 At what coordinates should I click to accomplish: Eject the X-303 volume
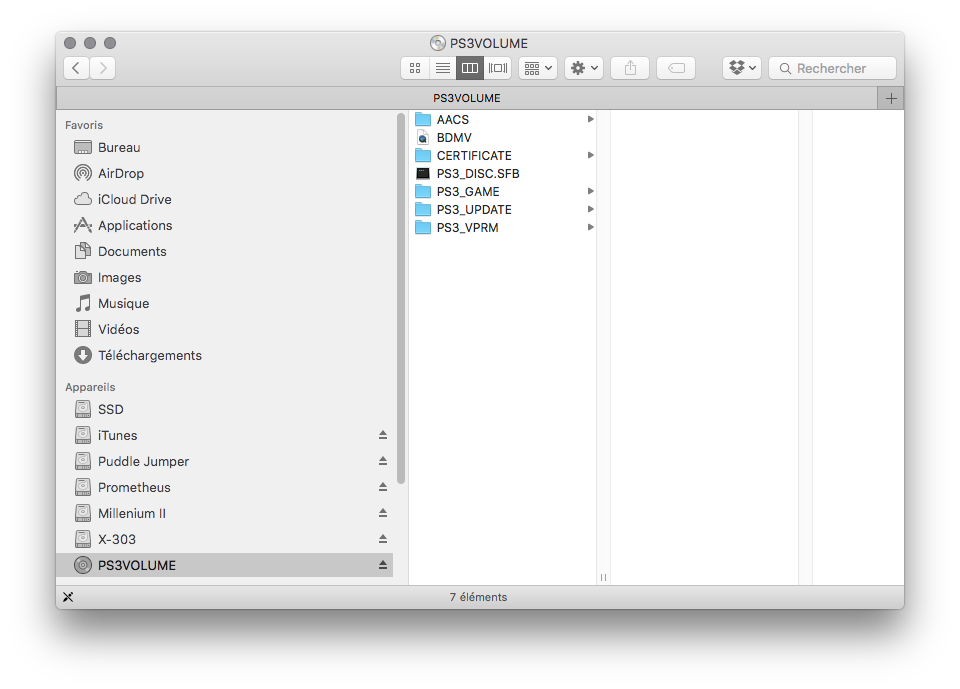coord(383,539)
